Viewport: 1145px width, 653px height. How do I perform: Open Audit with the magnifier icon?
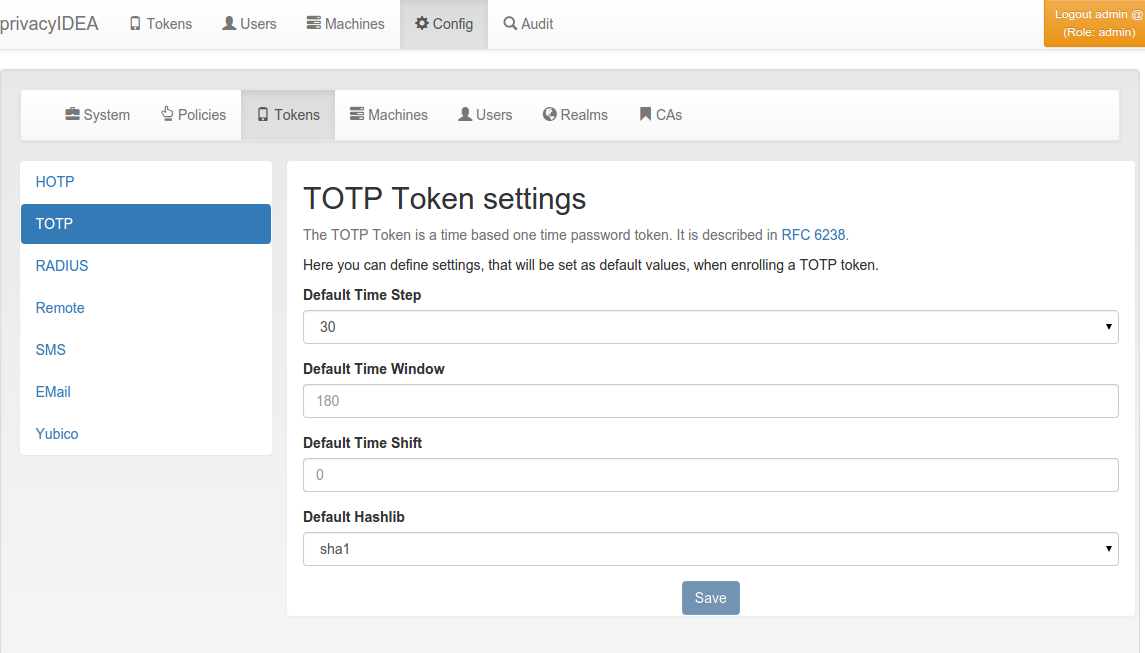tap(510, 23)
